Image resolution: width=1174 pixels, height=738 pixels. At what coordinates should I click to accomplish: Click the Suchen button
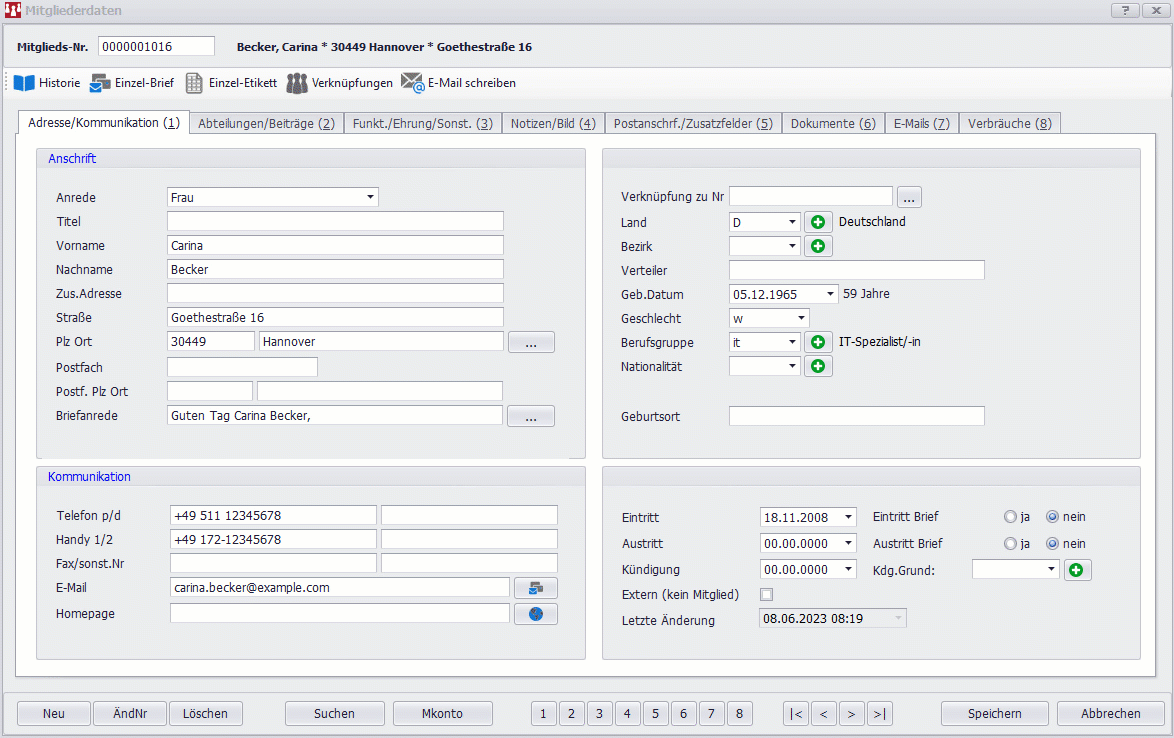(334, 713)
